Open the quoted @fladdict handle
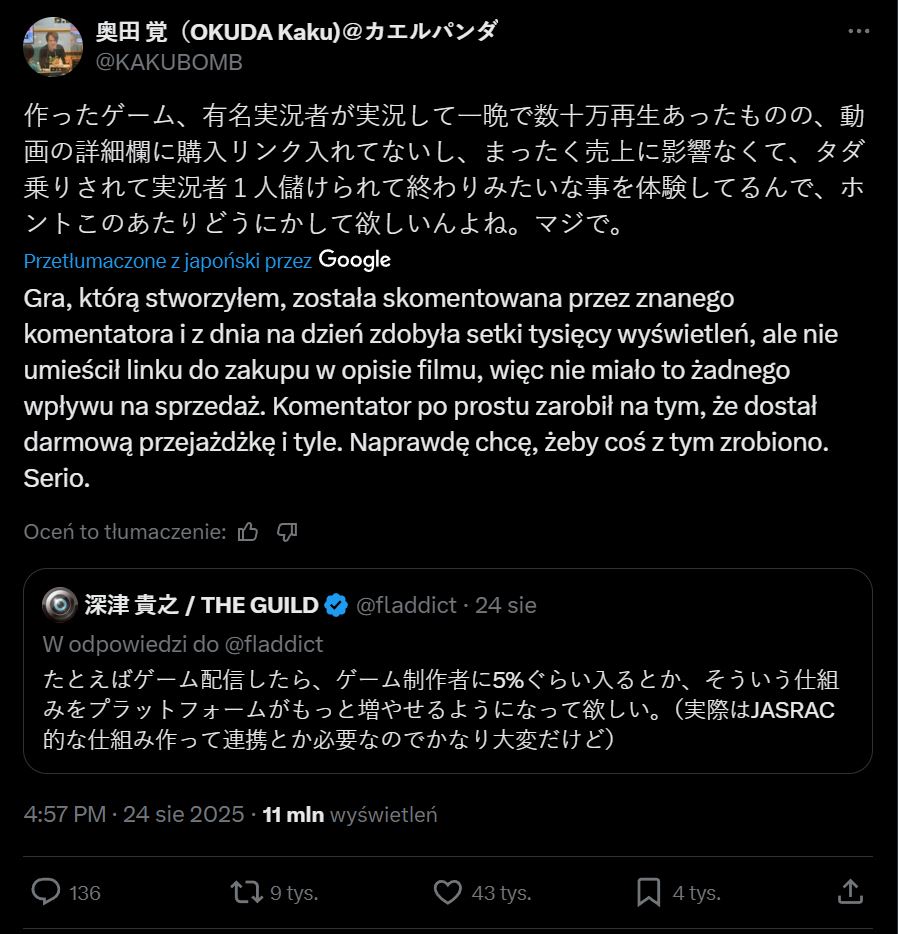This screenshot has height=934, width=898. click(x=406, y=605)
